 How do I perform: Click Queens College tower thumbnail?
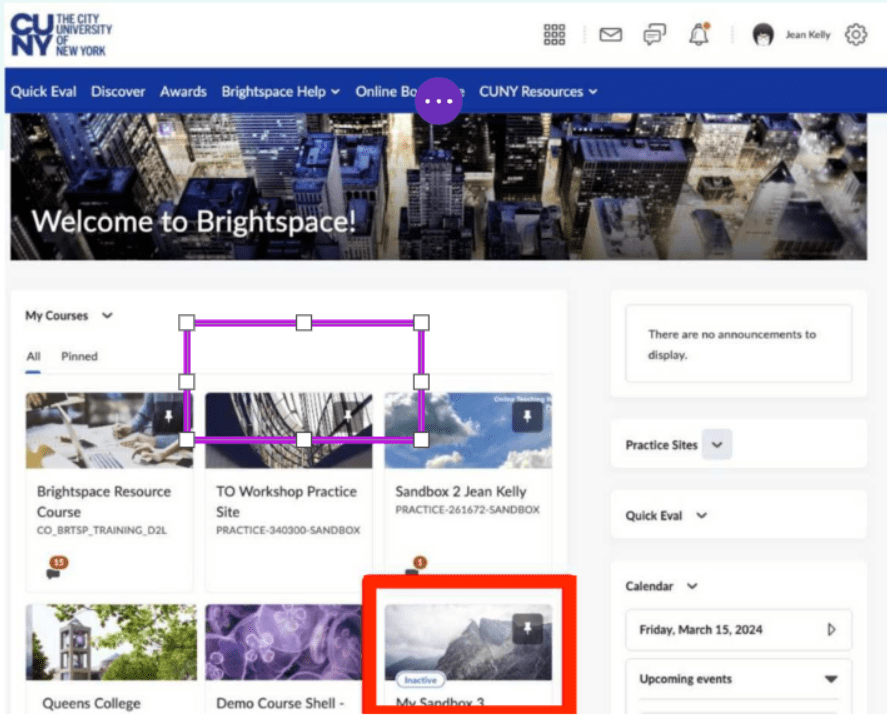pos(111,642)
